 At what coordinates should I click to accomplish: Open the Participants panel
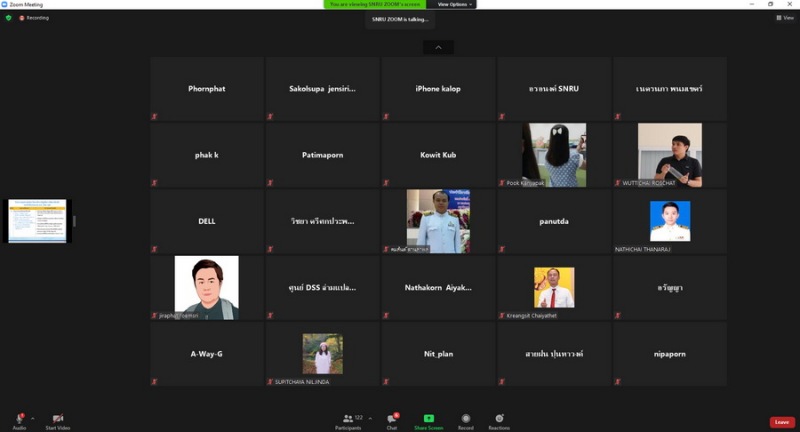tap(348, 418)
